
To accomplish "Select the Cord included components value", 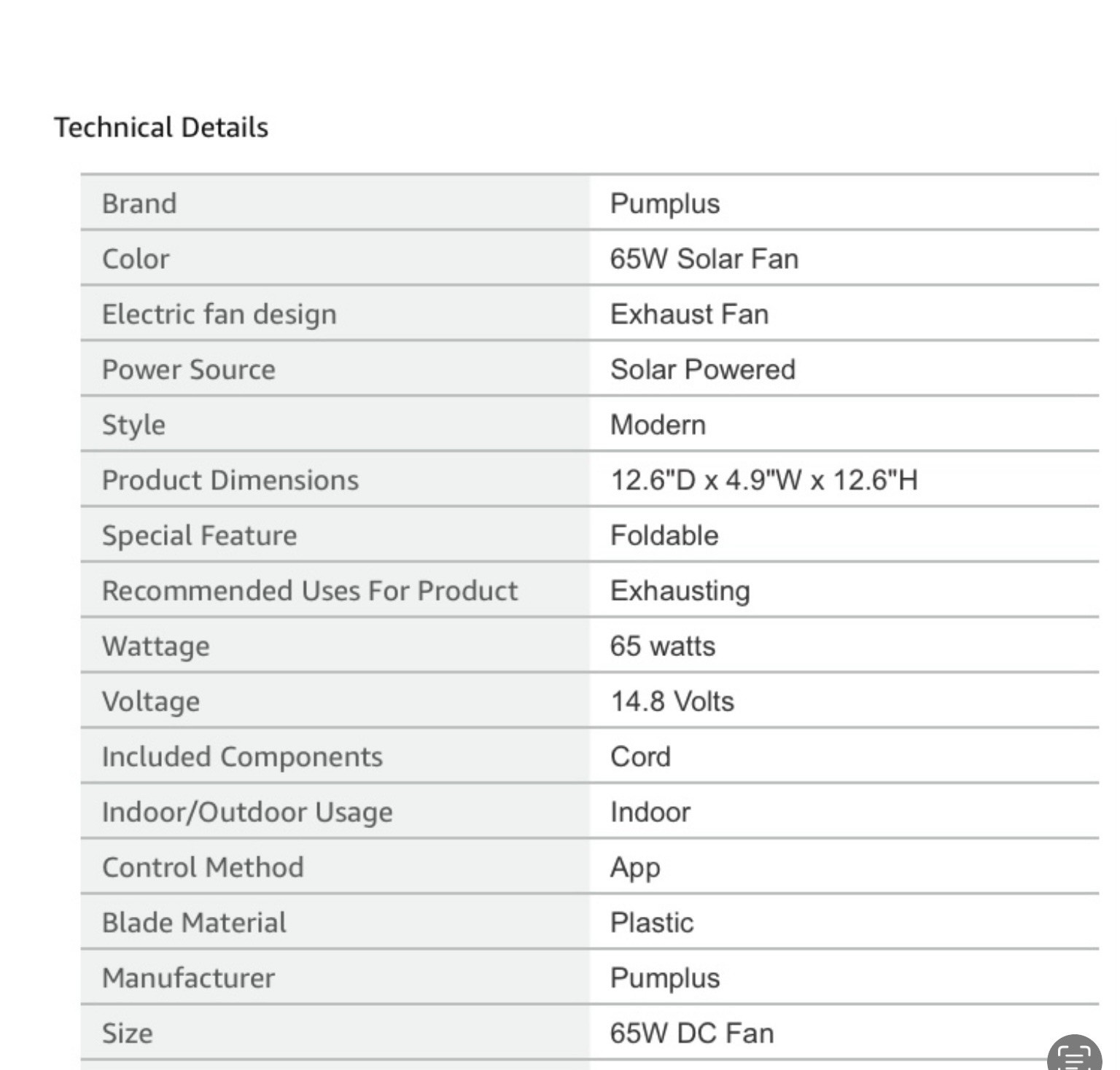I will coord(640,757).
